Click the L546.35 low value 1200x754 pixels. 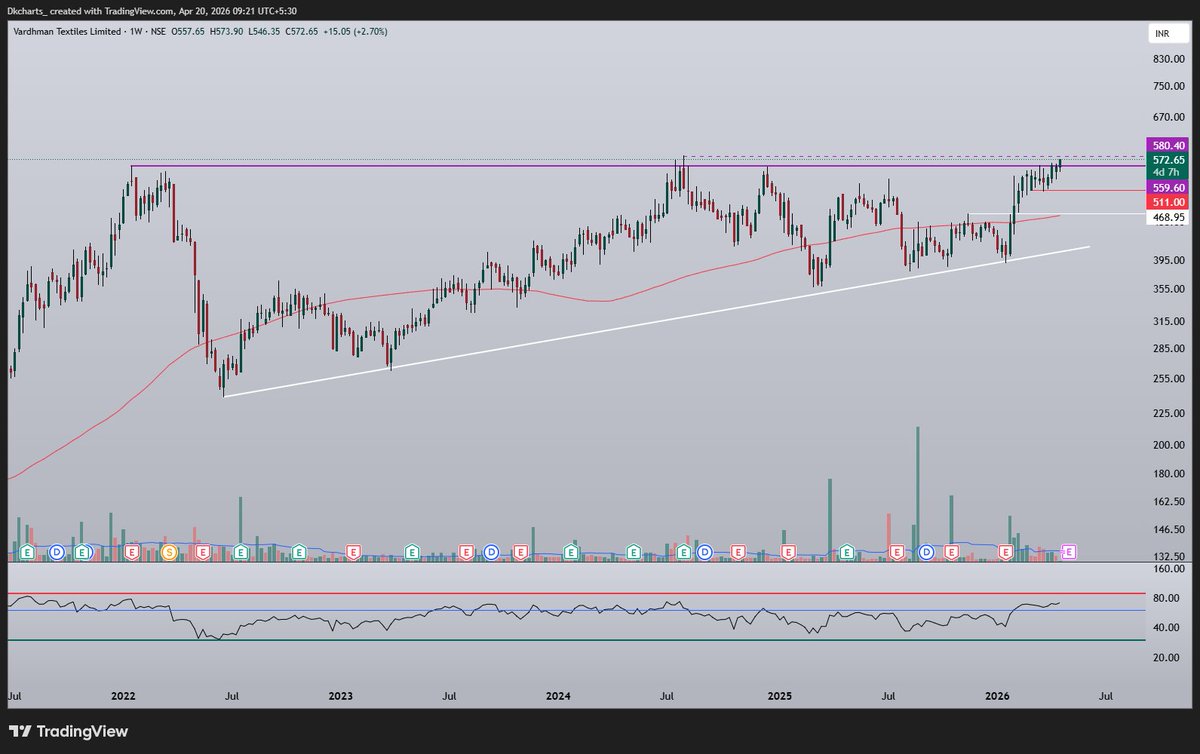[x=263, y=31]
